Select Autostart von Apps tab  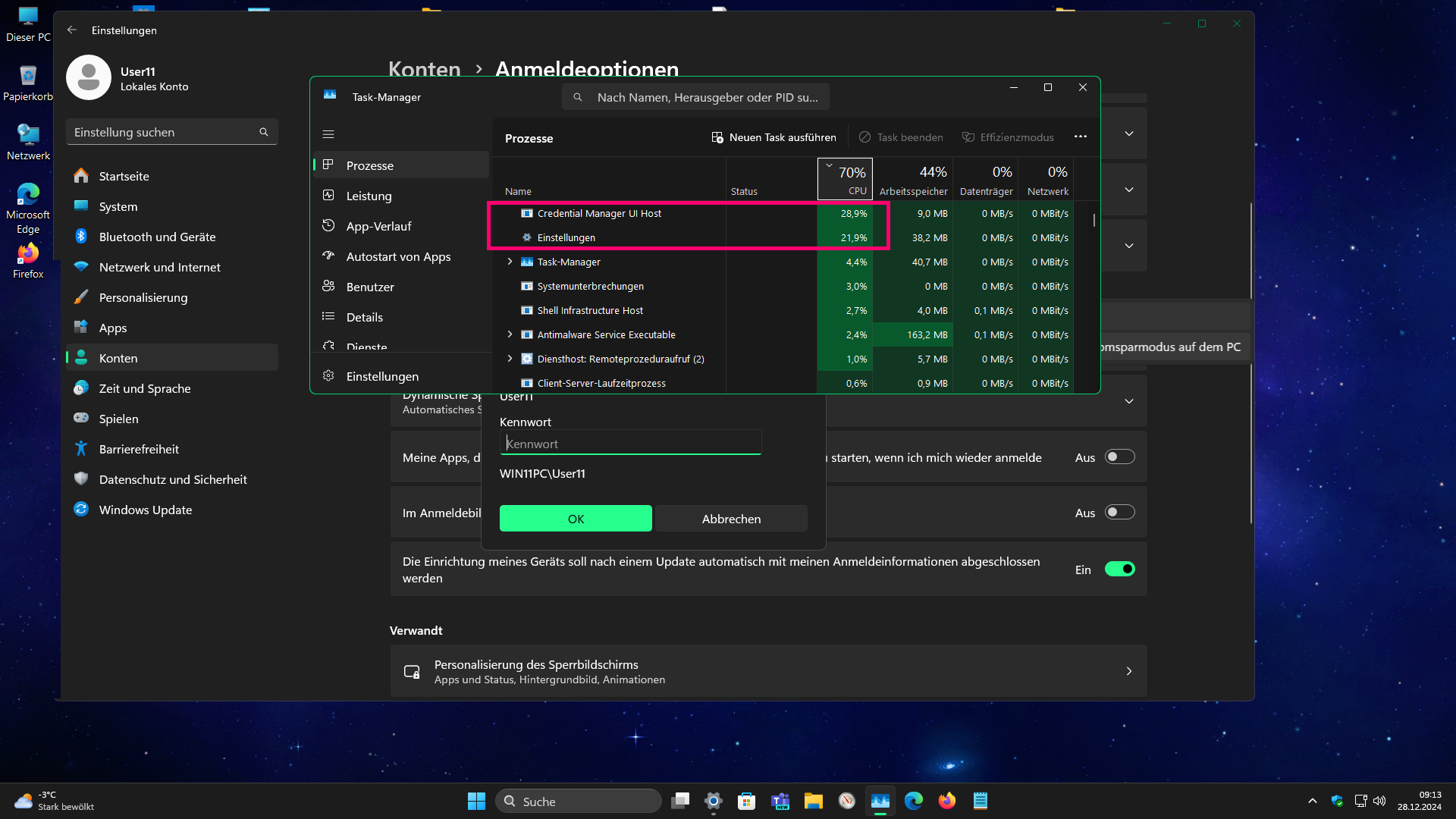click(x=398, y=256)
